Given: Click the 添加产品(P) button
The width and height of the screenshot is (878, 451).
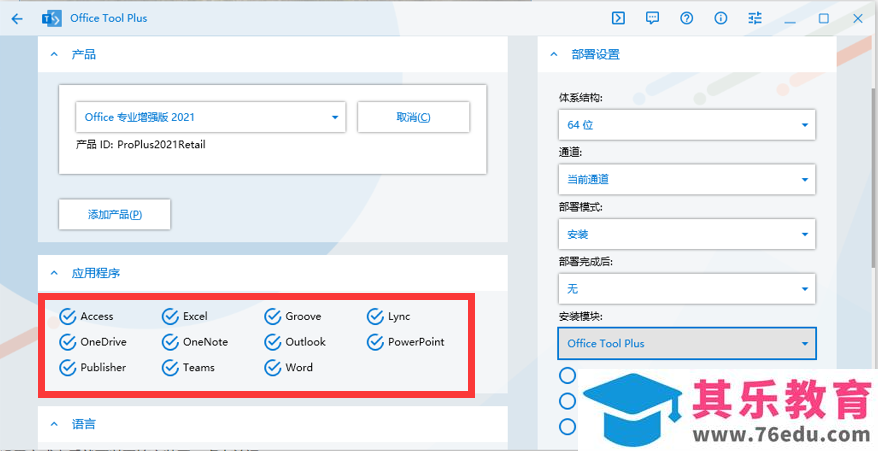Looking at the screenshot, I should click(x=115, y=214).
